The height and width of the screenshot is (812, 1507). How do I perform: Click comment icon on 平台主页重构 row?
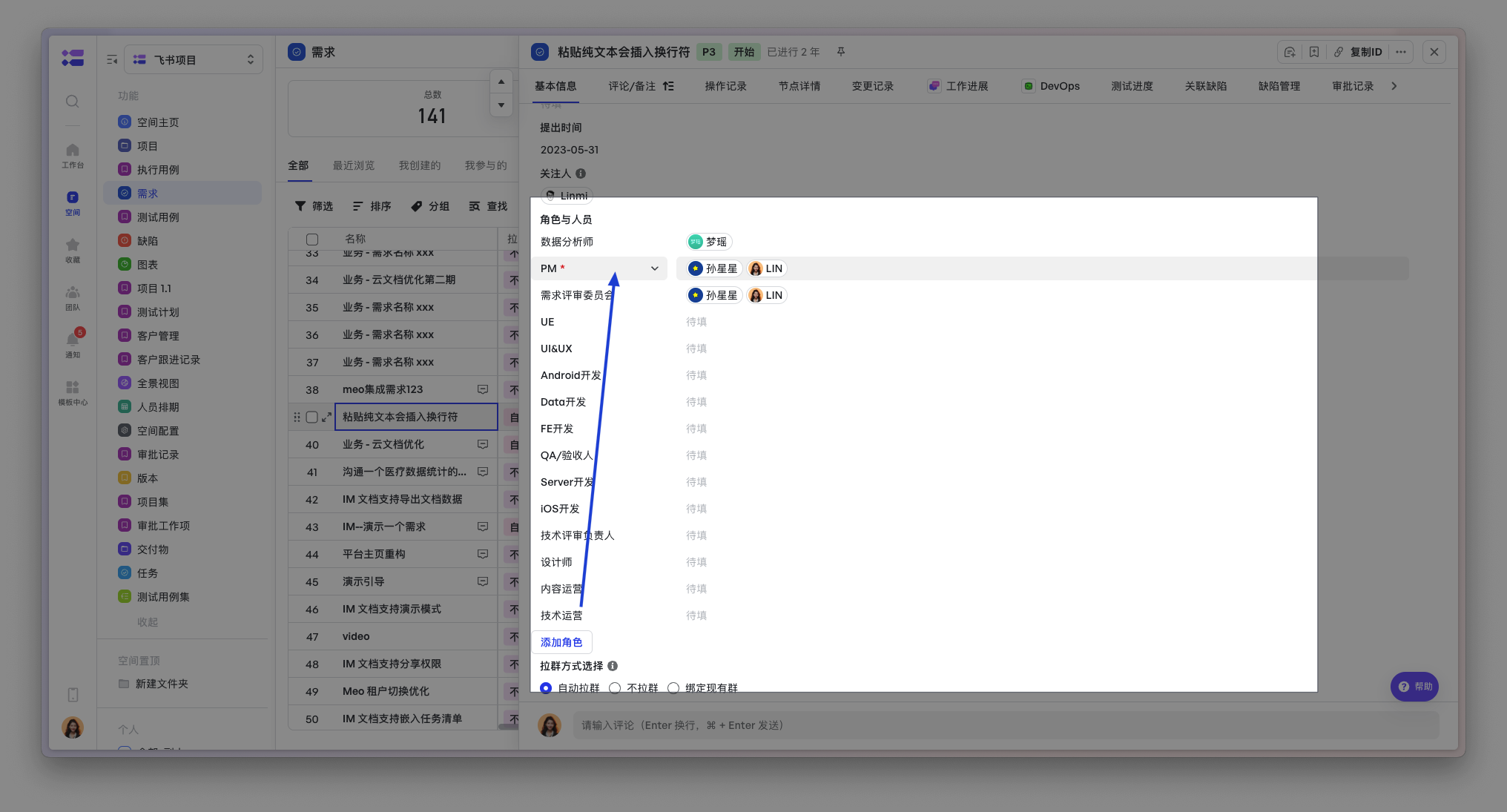[x=483, y=554]
